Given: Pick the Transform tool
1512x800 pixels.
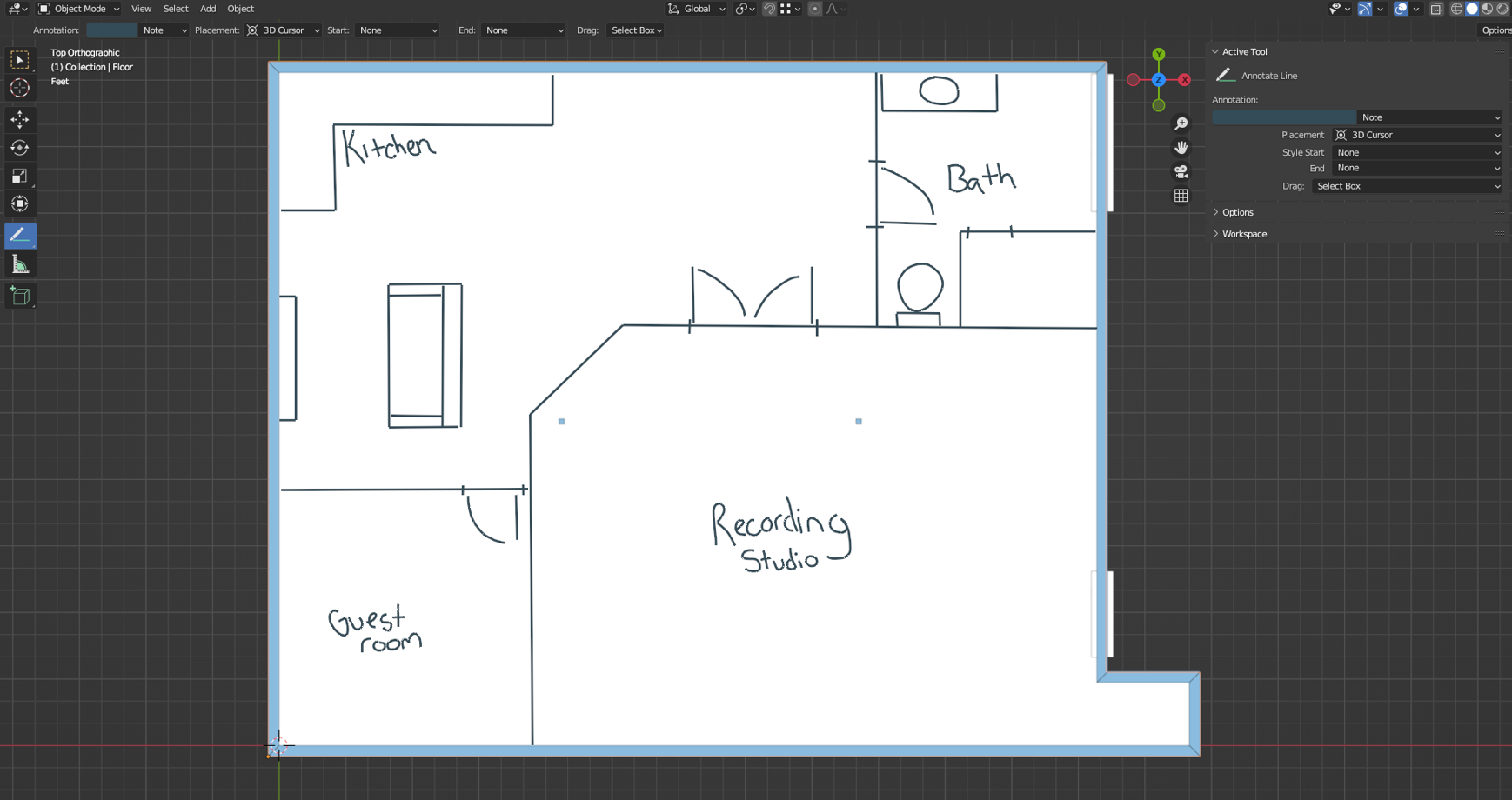Looking at the screenshot, I should pos(20,204).
